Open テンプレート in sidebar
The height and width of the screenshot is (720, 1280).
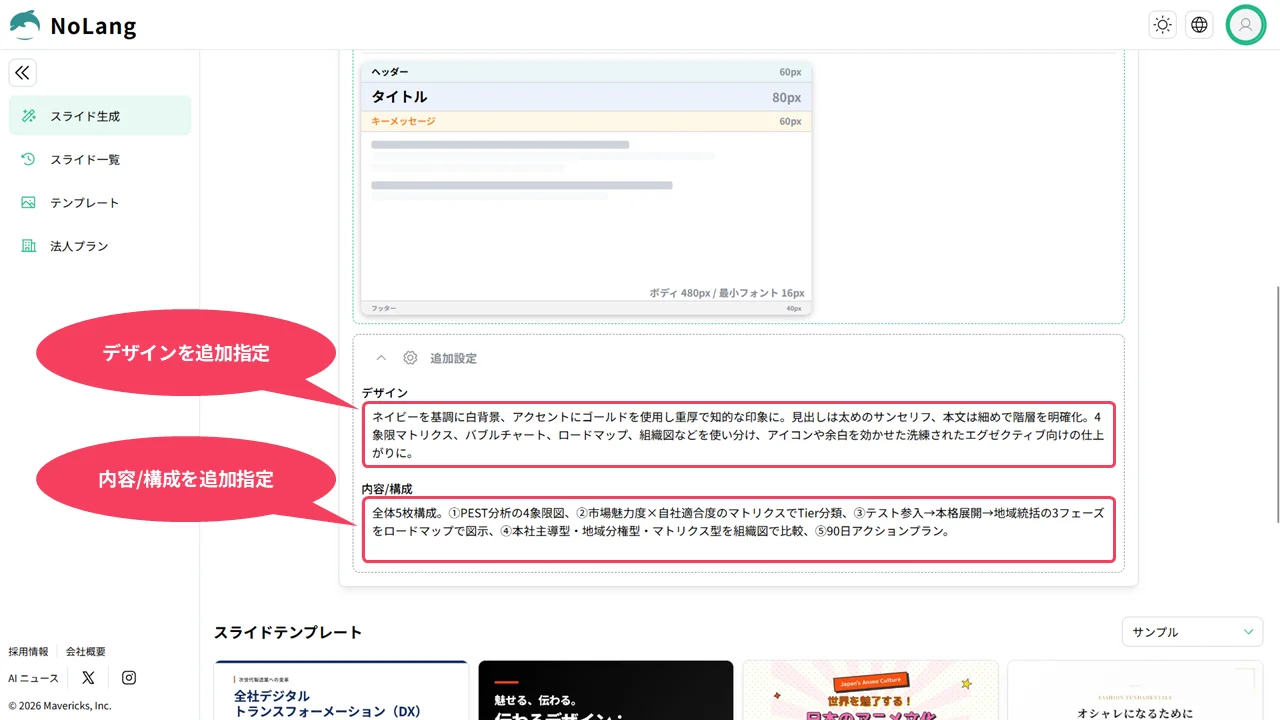100,202
